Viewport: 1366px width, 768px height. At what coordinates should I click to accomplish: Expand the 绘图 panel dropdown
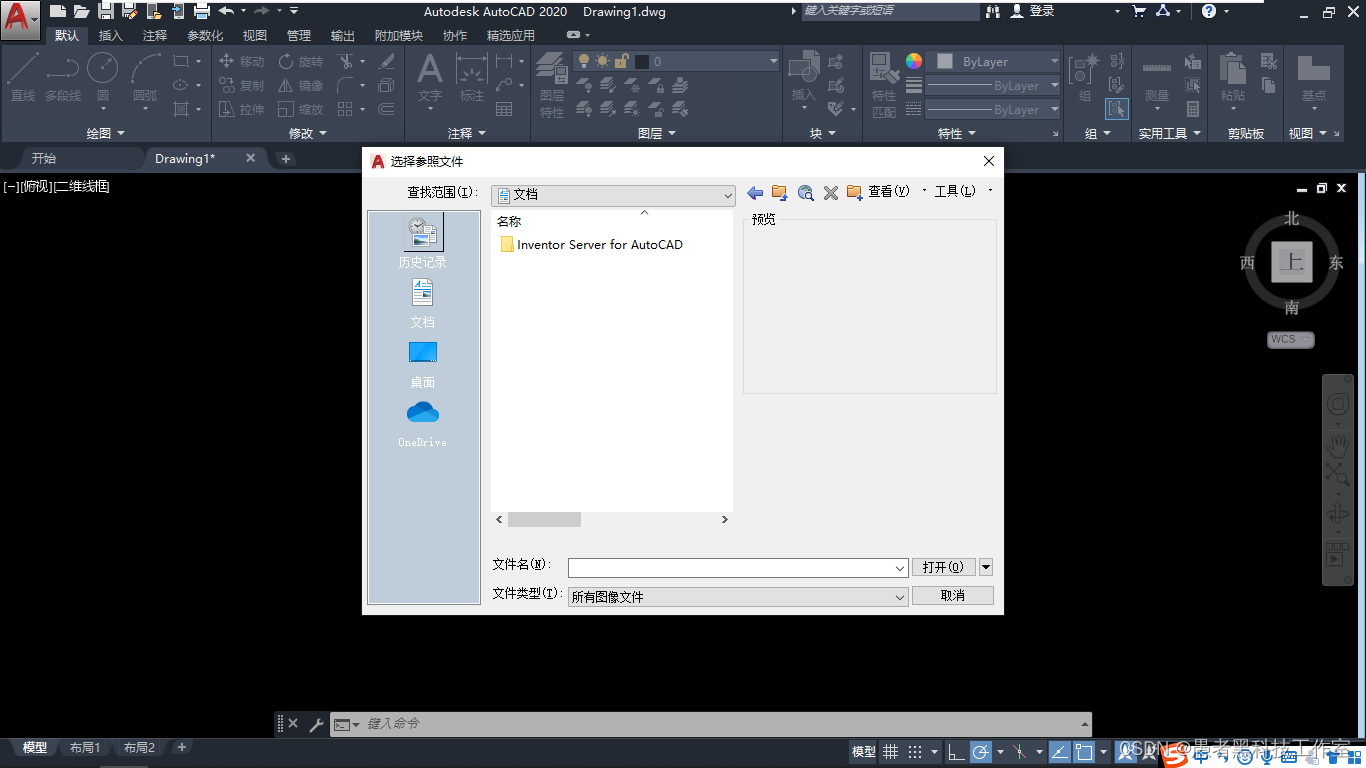pos(106,133)
